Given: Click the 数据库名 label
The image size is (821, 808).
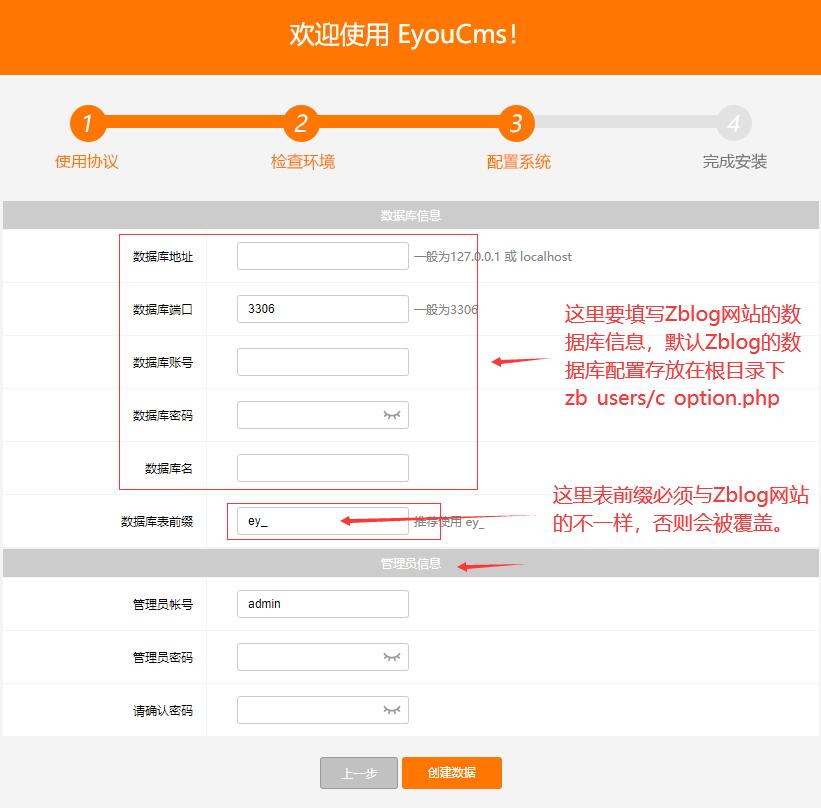Looking at the screenshot, I should click(169, 469).
